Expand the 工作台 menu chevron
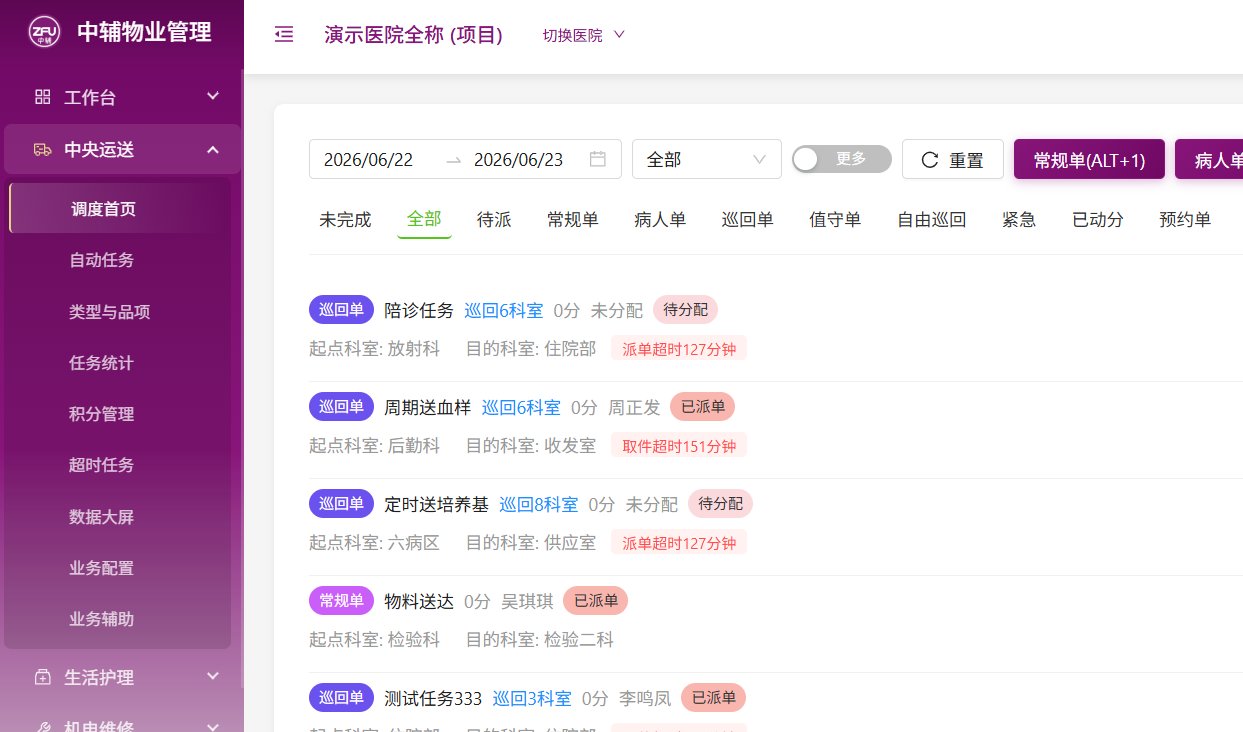Image resolution: width=1243 pixels, height=732 pixels. coord(213,96)
